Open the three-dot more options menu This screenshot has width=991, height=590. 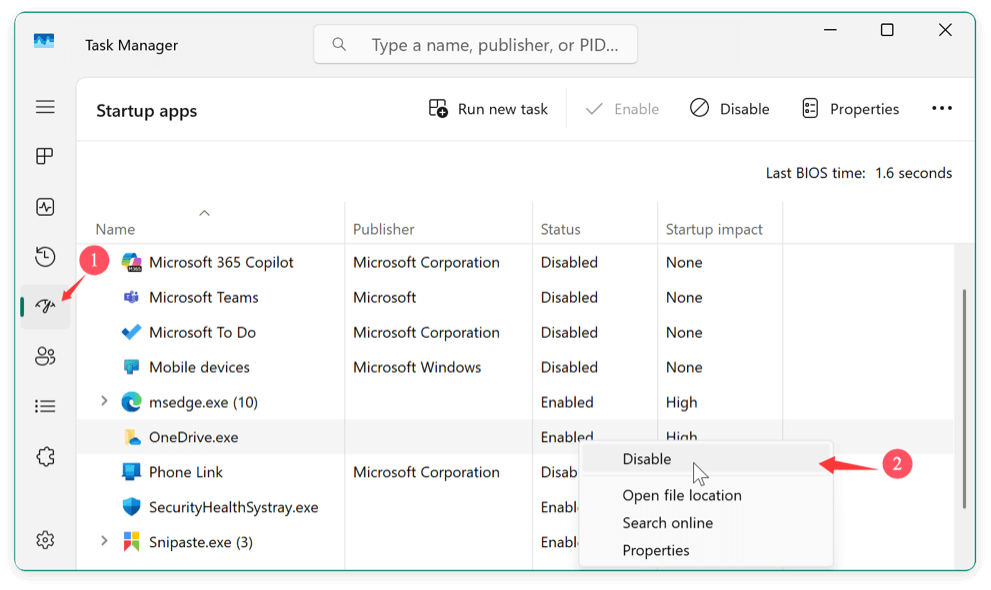tap(942, 109)
